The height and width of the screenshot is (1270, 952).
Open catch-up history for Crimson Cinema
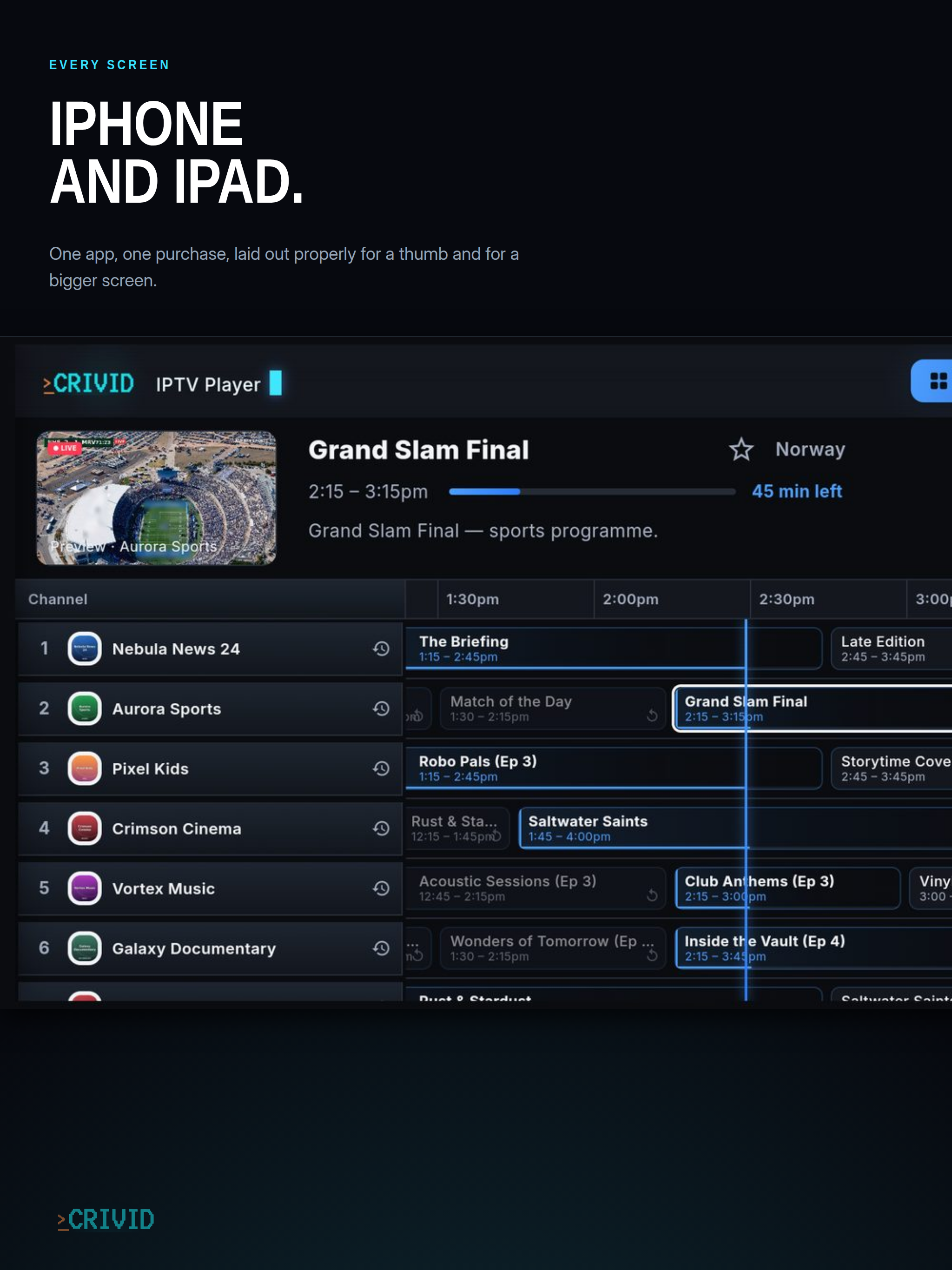(x=381, y=828)
